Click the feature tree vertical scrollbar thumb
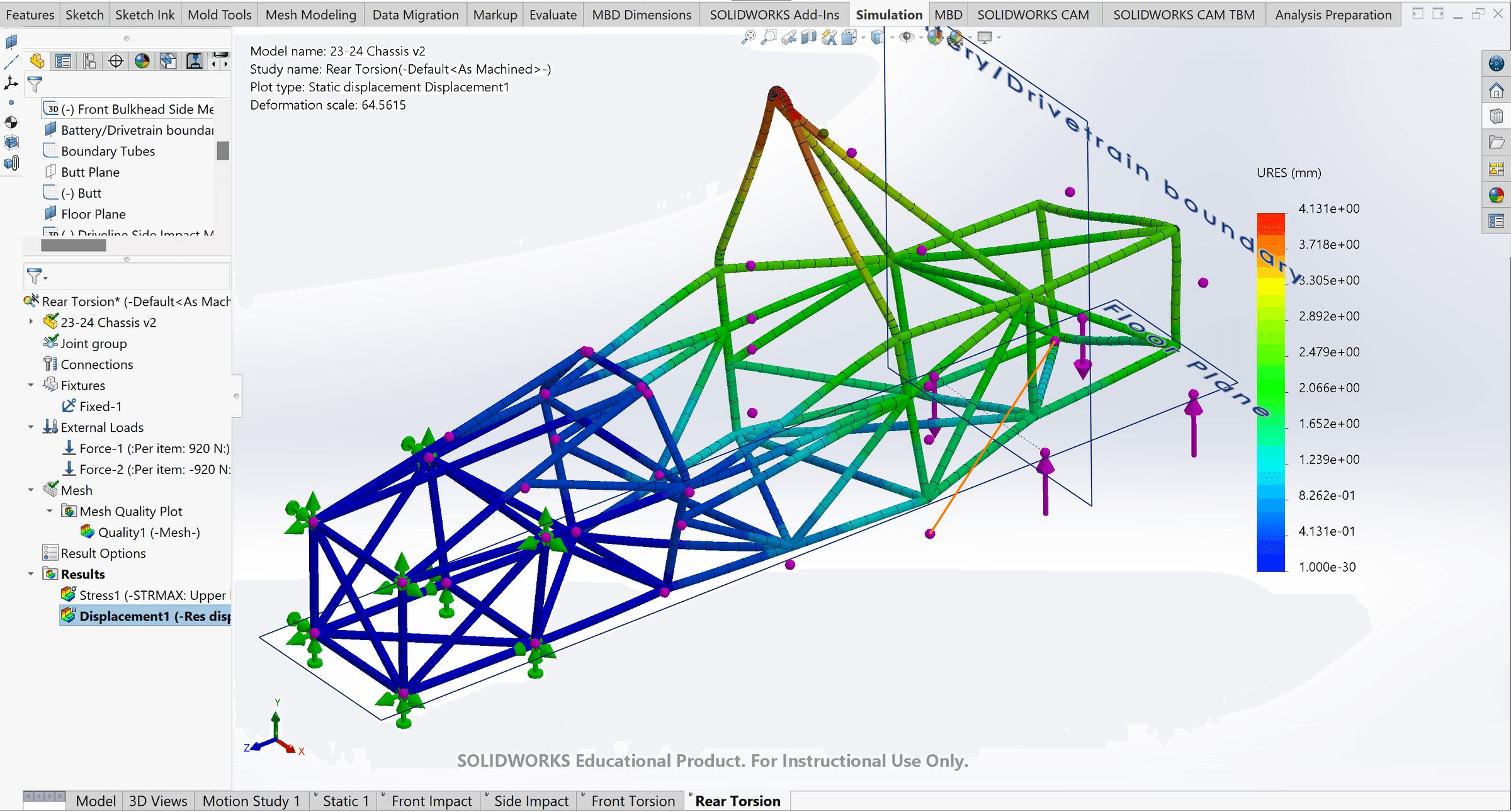Viewport: 1511px width, 812px height. coord(222,150)
